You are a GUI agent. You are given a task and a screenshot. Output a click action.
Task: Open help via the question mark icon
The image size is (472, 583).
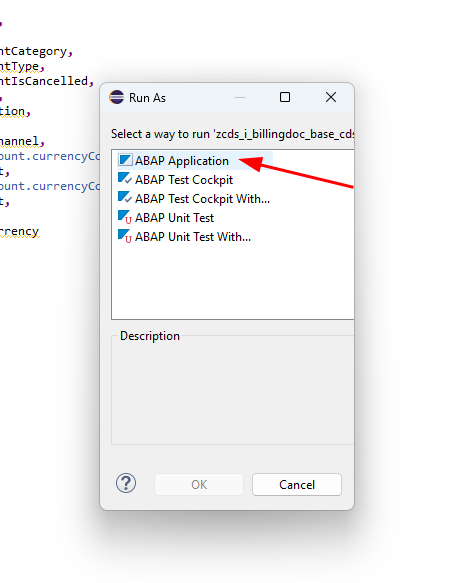point(126,483)
